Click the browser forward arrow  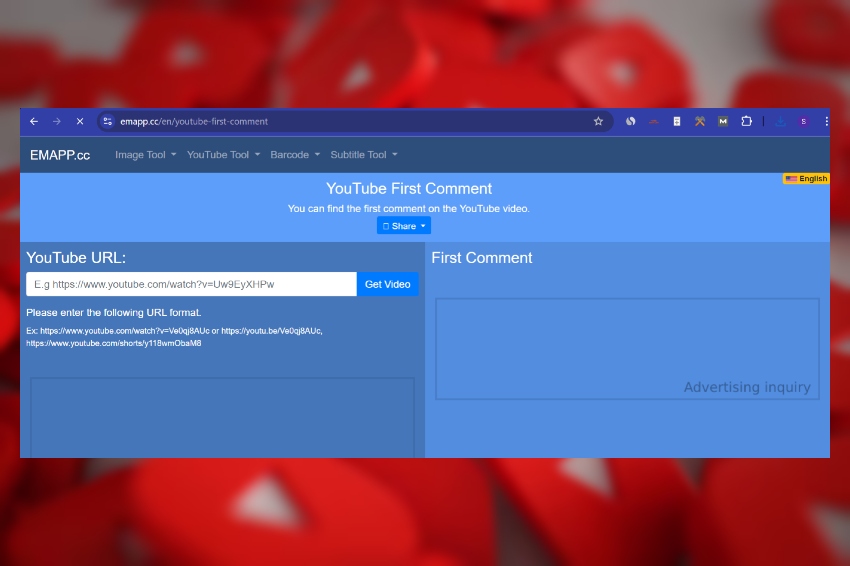pyautogui.click(x=57, y=121)
